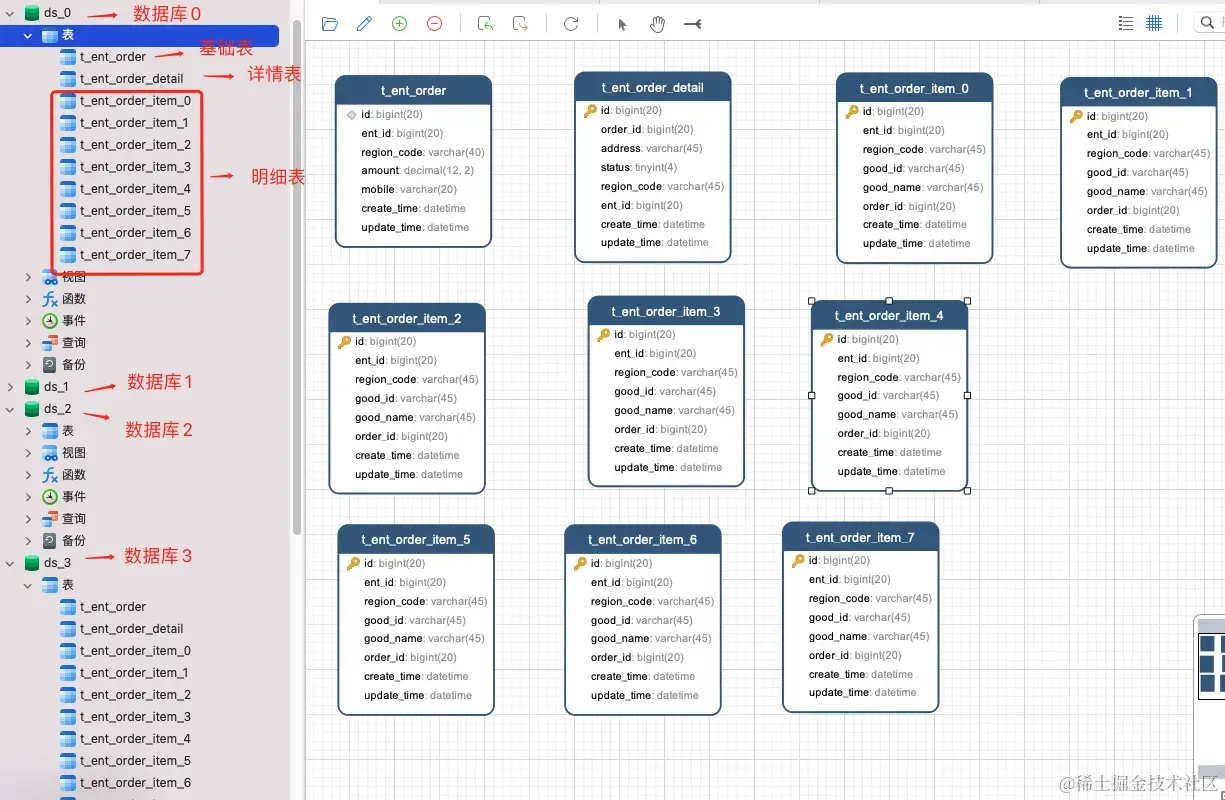Click the import icon with green arrow
This screenshot has width=1225, height=800.
(485, 23)
